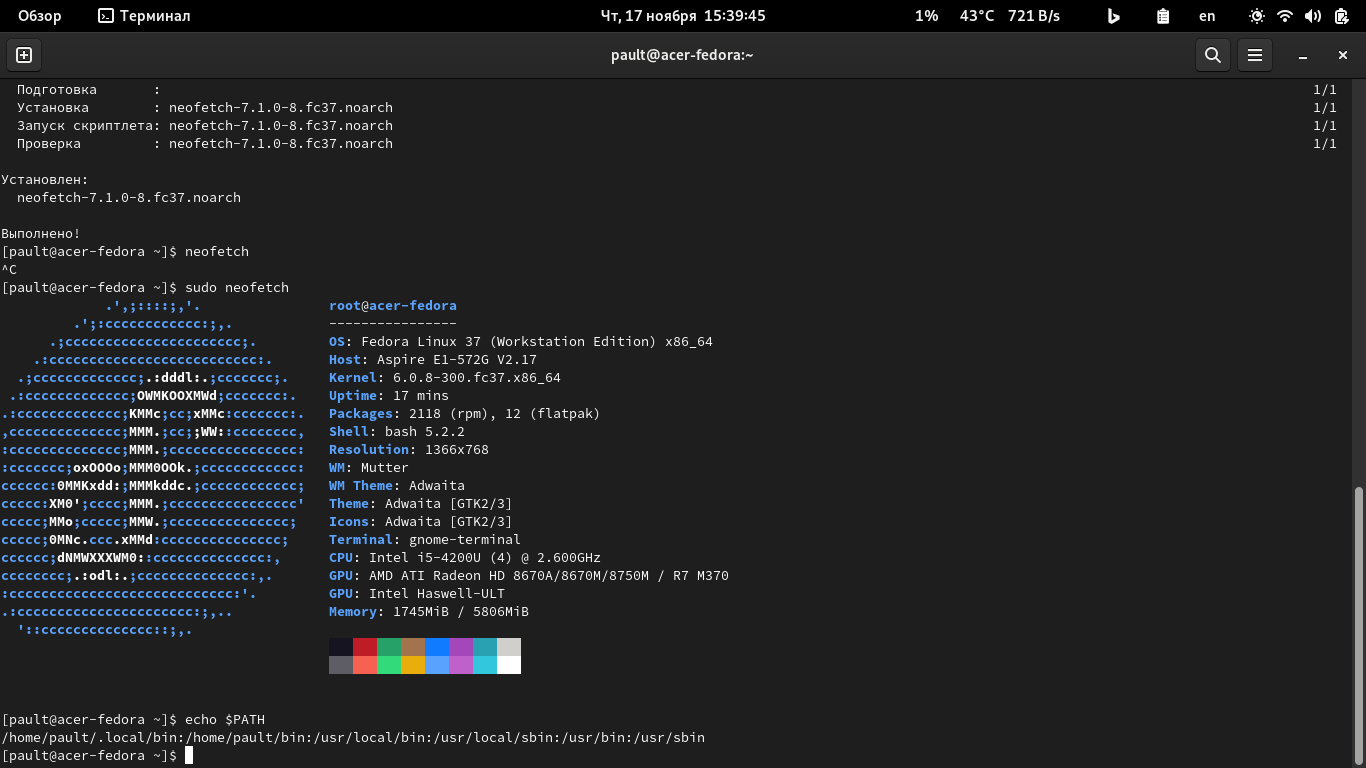1366x768 pixels.
Task: Click the white color block in neofetch palette
Action: point(509,665)
